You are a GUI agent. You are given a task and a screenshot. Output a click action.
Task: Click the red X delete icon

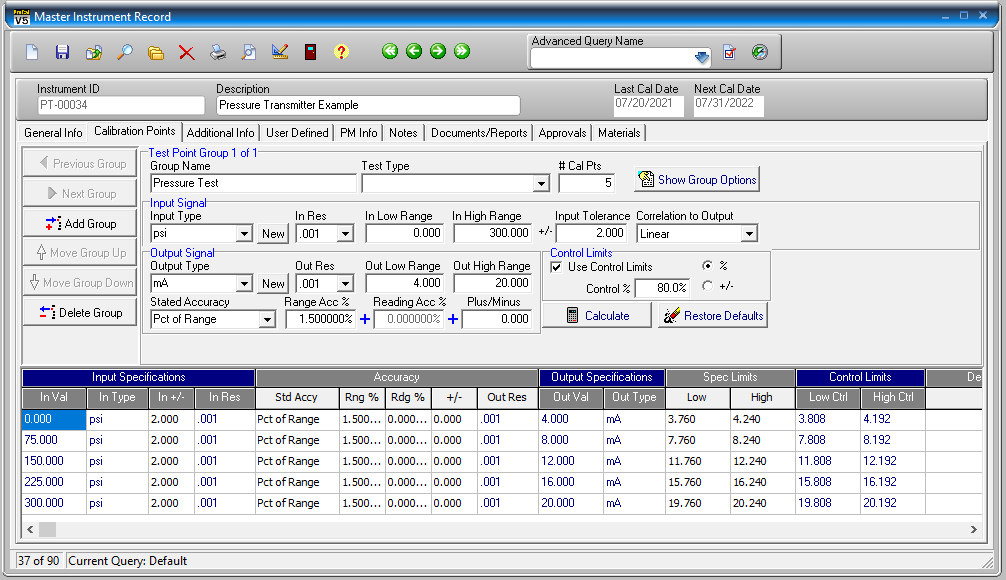(186, 52)
